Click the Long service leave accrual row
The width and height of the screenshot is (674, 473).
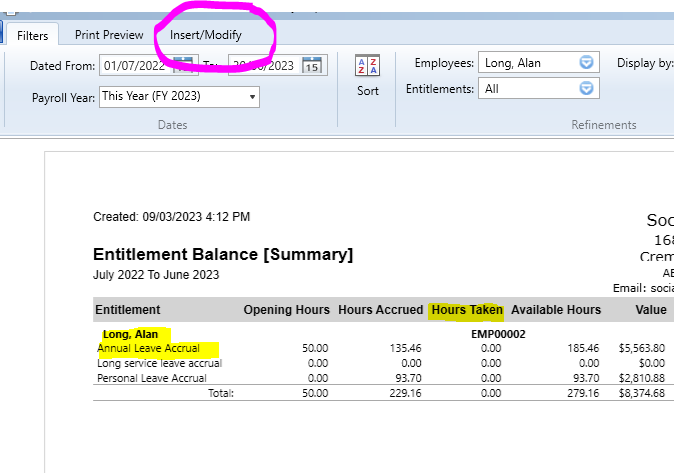159,363
